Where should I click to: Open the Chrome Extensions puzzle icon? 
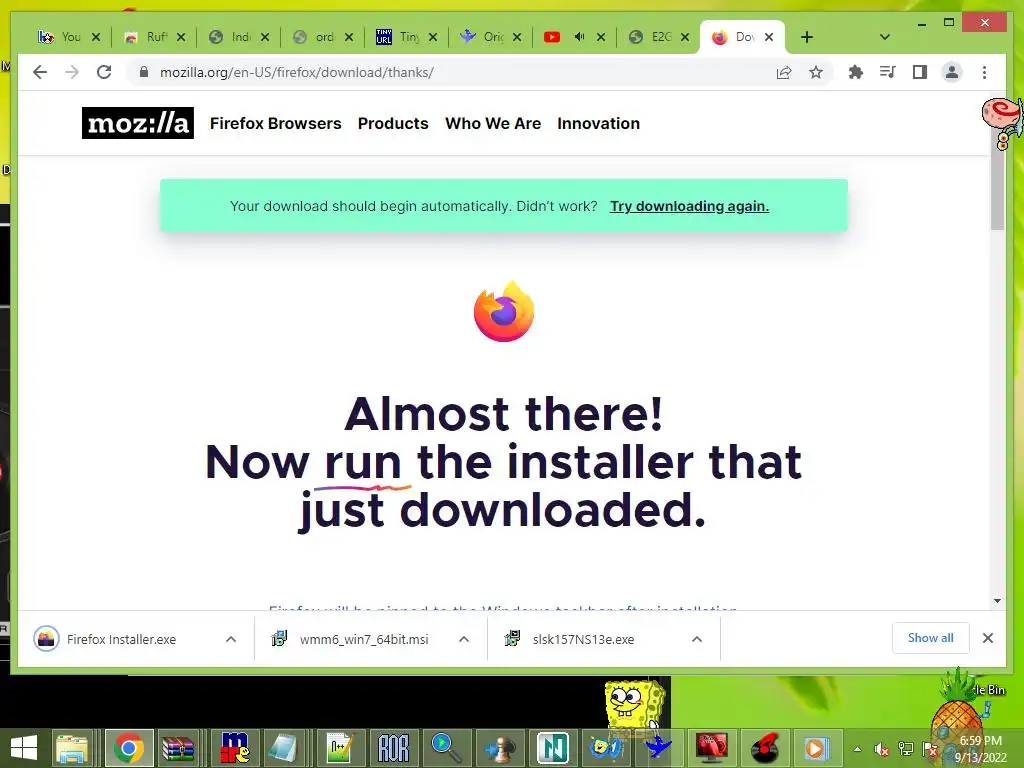tap(856, 72)
